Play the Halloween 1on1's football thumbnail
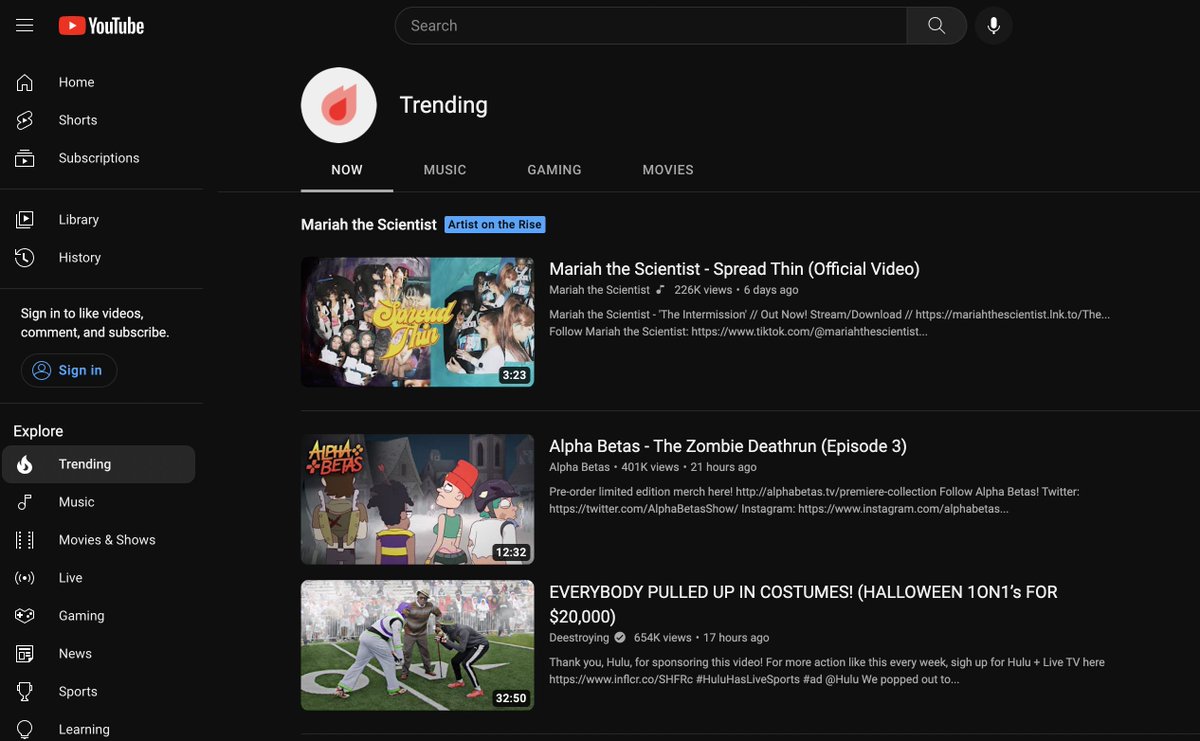 [417, 645]
